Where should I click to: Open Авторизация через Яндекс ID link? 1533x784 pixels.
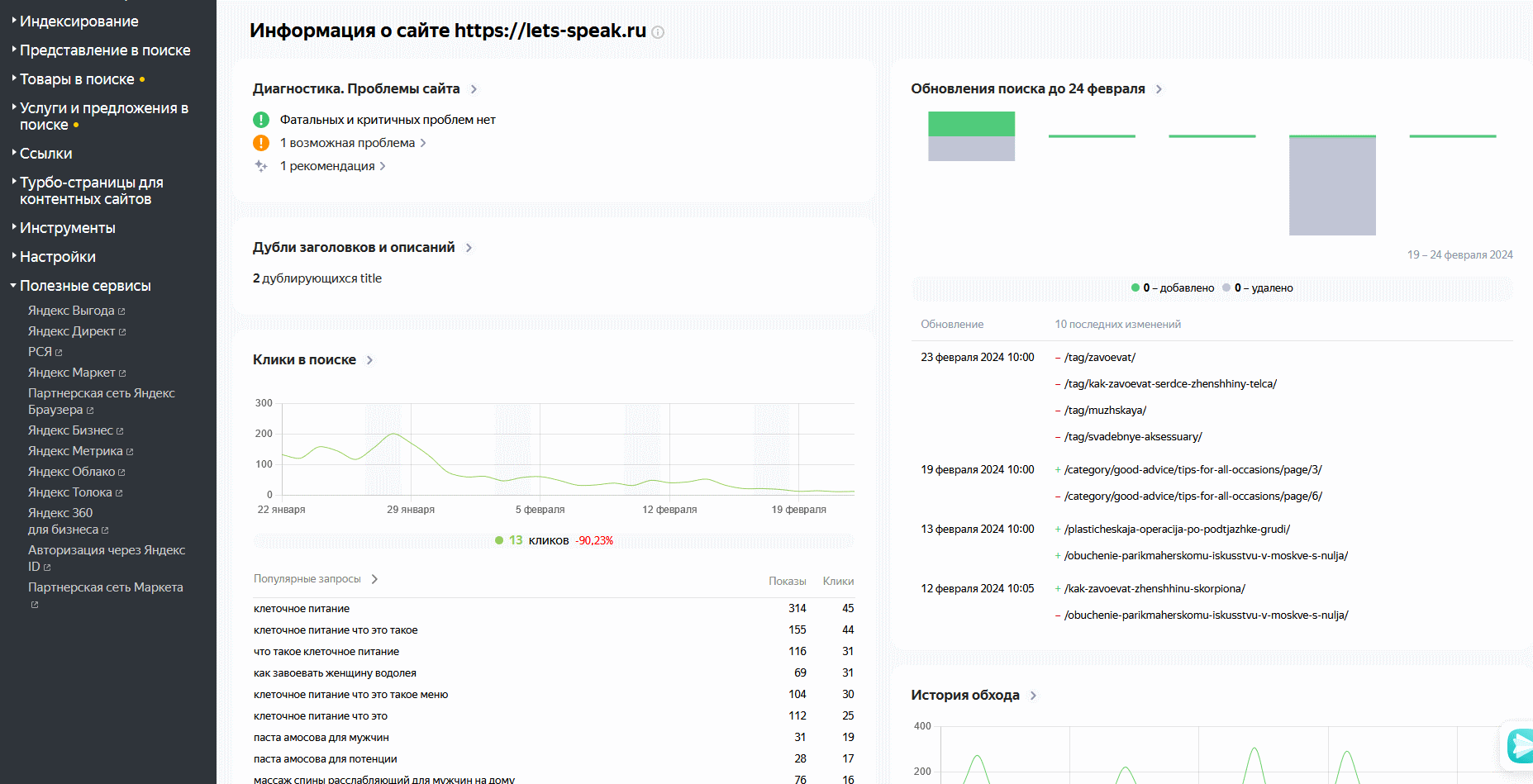(107, 558)
